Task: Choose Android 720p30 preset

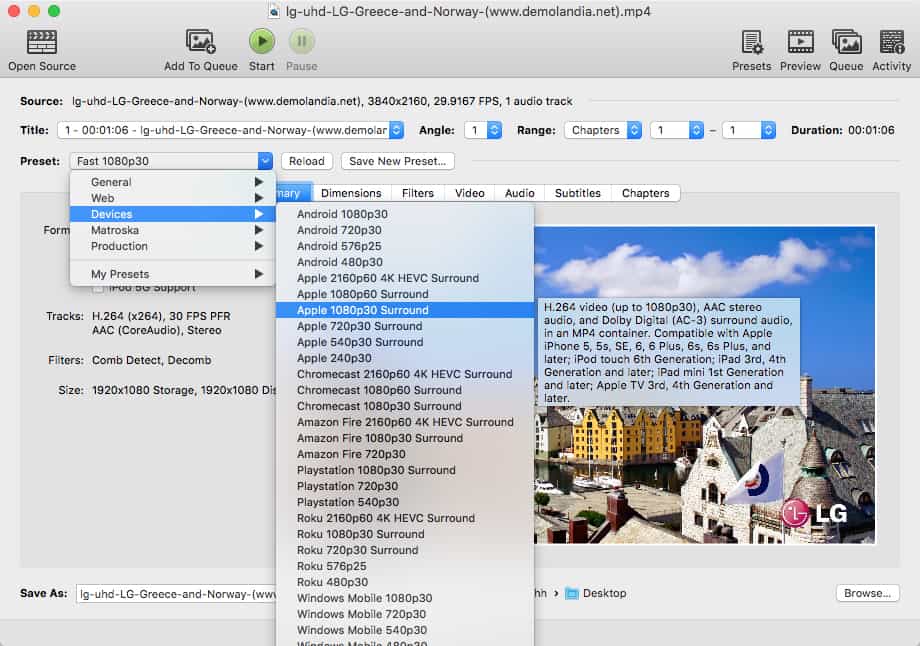Action: point(405,230)
